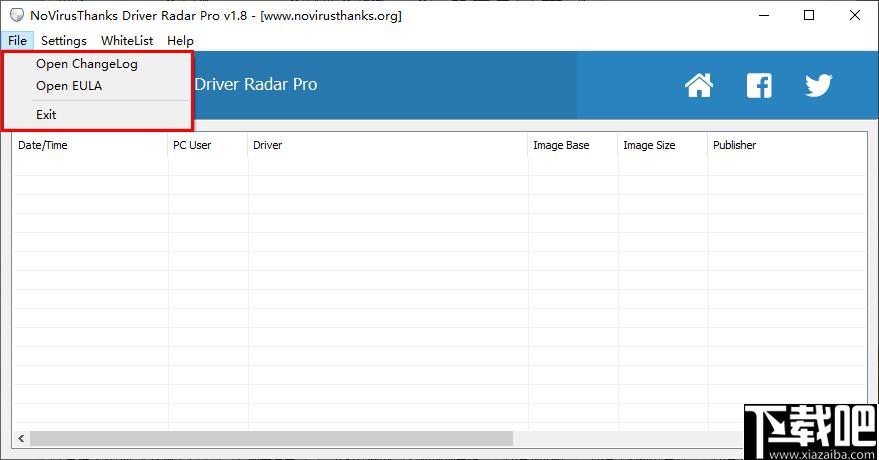Image resolution: width=879 pixels, height=460 pixels.
Task: Open the Facebook page icon
Action: [x=759, y=86]
